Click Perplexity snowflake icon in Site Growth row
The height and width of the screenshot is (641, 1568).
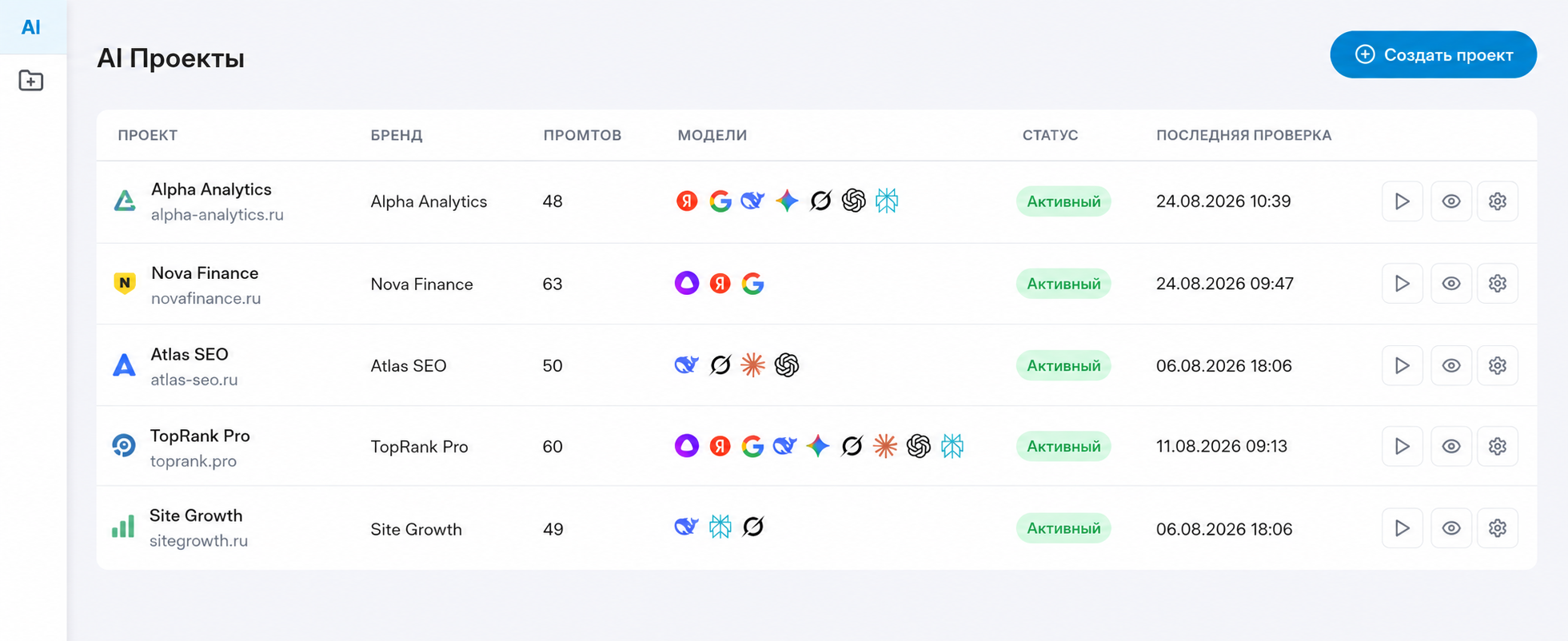(x=720, y=527)
